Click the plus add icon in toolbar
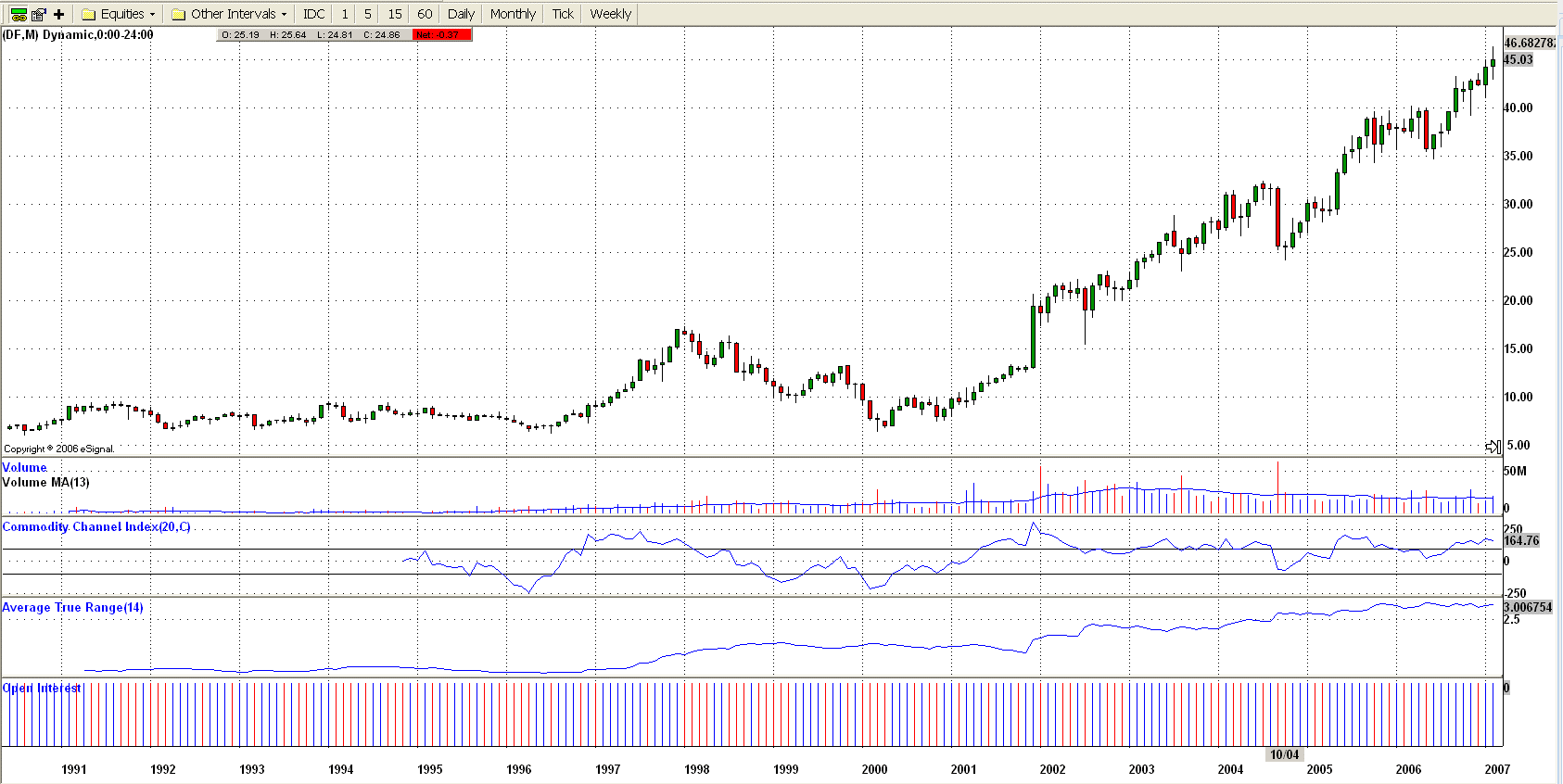Viewport: 1563px width, 784px height. click(59, 14)
